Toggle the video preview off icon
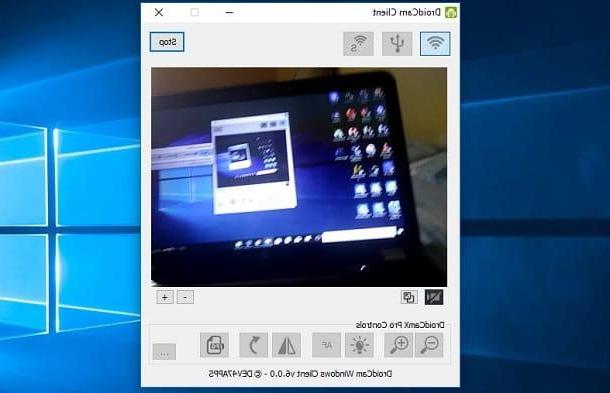Image resolution: width=610 pixels, height=393 pixels. (434, 297)
